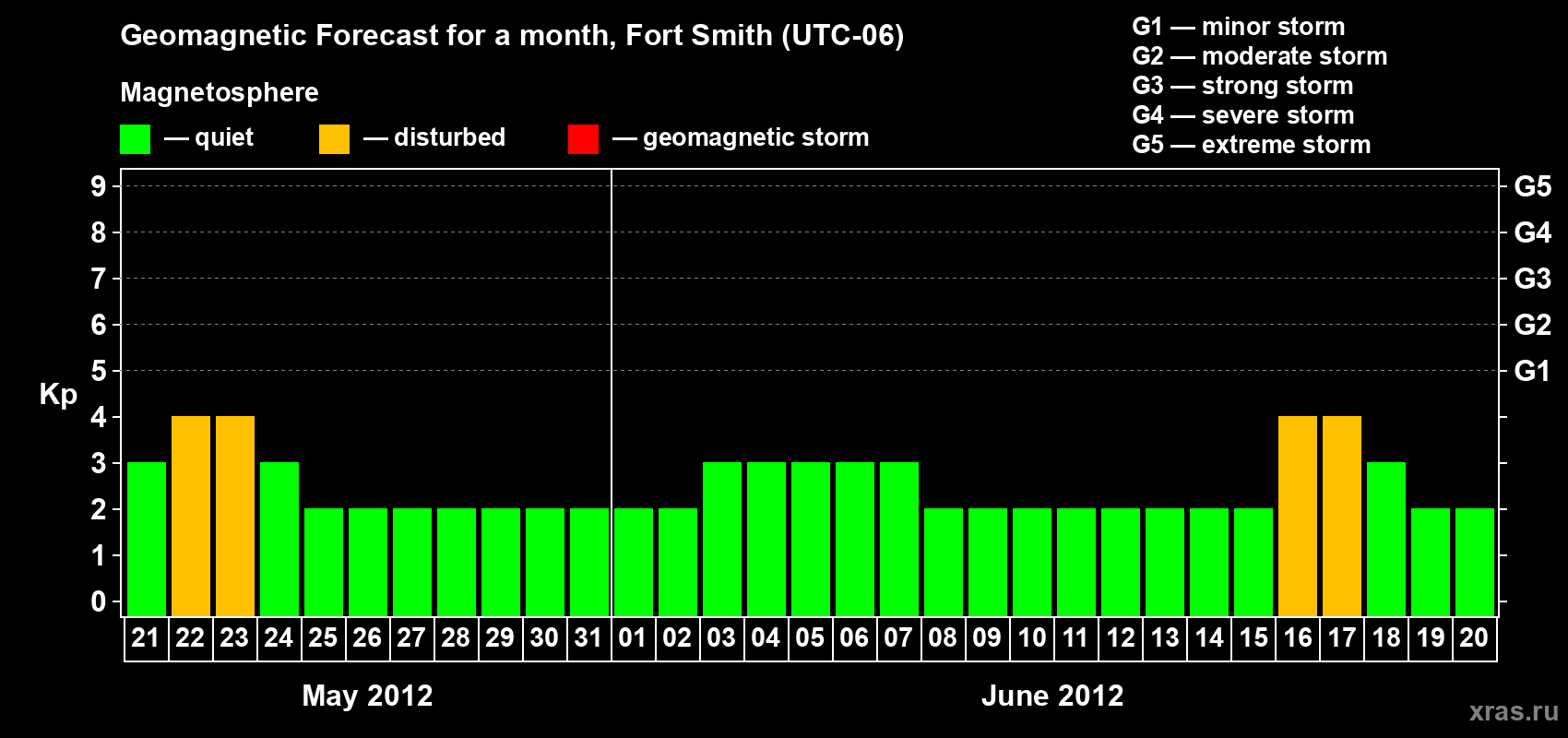Click the 'G5' right-axis label
1568x738 pixels.
(x=1533, y=186)
